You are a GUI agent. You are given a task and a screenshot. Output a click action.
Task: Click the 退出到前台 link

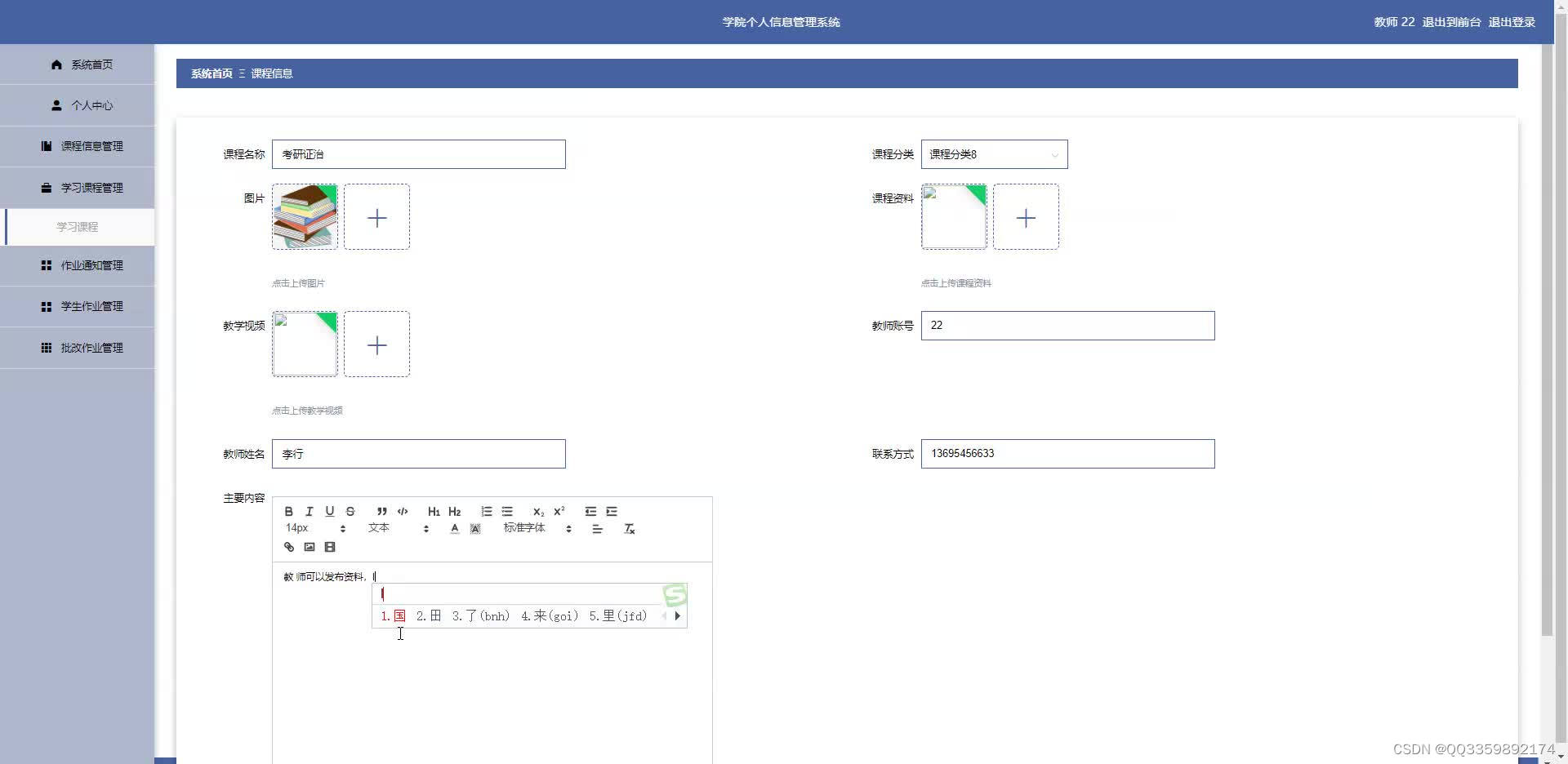(1451, 22)
